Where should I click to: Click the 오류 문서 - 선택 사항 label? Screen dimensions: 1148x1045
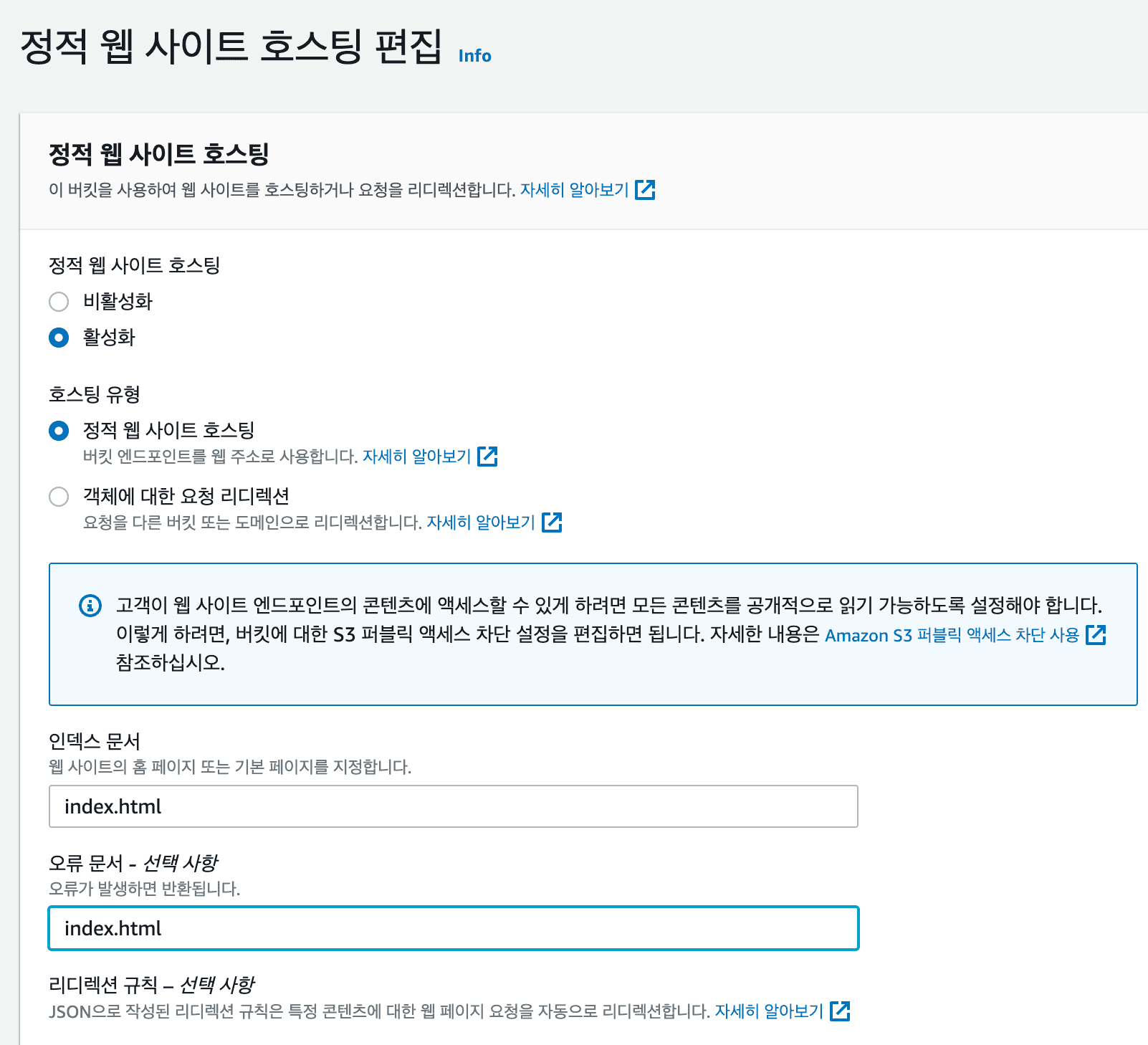tap(133, 863)
